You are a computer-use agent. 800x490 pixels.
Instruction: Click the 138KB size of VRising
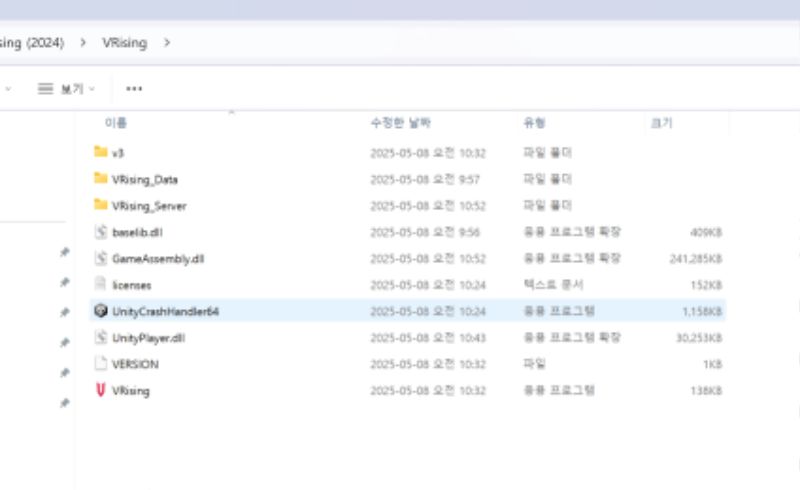[706, 391]
